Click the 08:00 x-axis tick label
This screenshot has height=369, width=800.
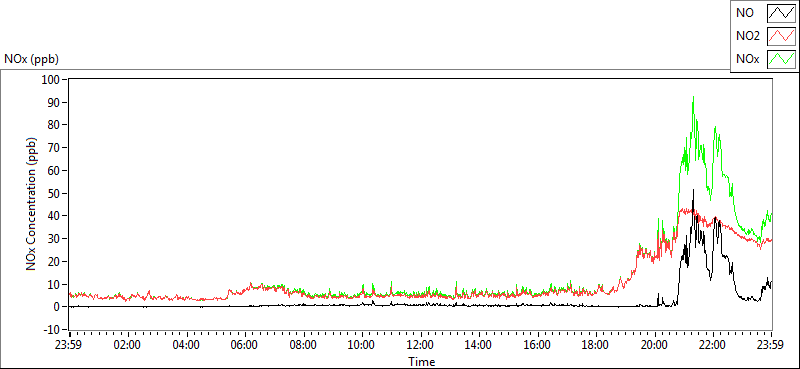tap(303, 344)
